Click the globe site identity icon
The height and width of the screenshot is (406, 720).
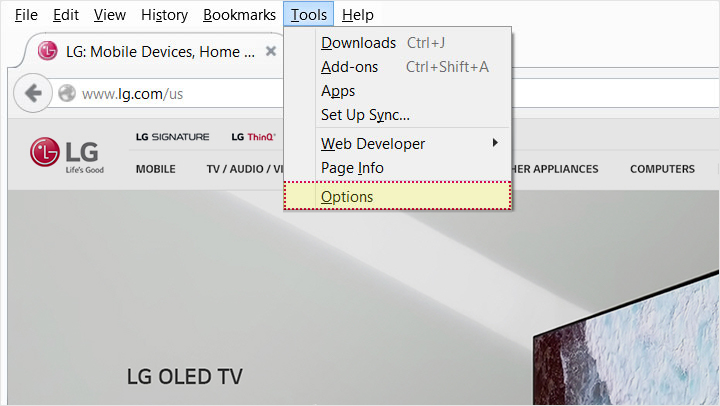tap(67, 94)
